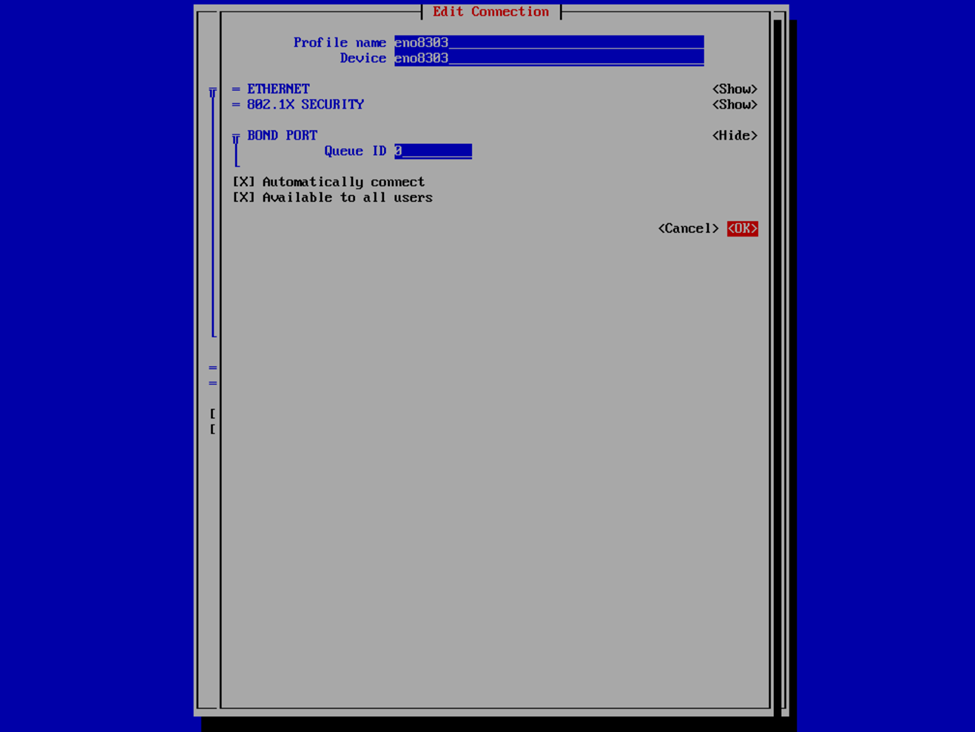Select the 802.1X SECURITY section heading
Image resolution: width=975 pixels, height=732 pixels.
[x=305, y=105]
